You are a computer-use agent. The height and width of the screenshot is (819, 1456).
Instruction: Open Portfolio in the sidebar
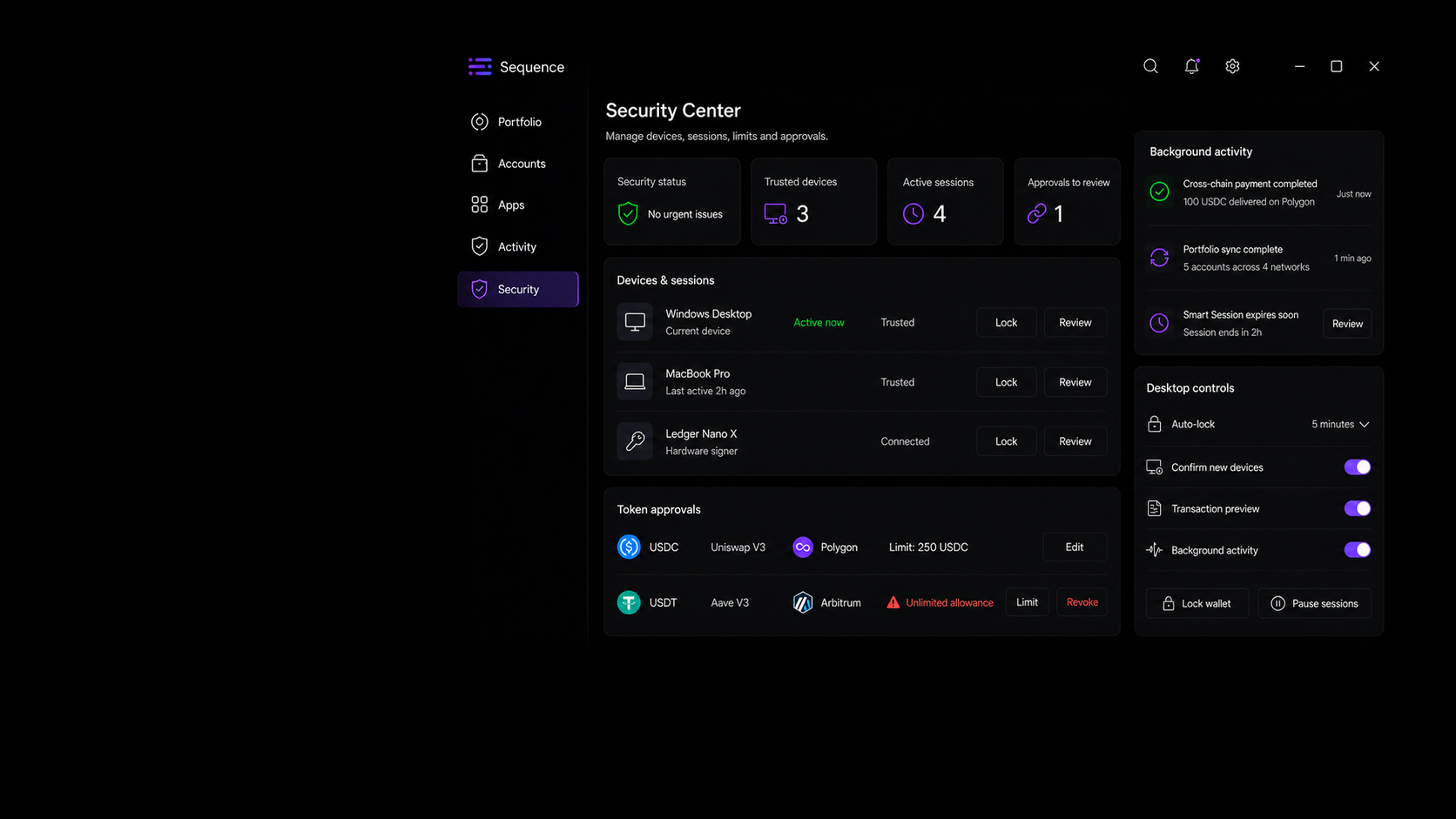pos(518,122)
